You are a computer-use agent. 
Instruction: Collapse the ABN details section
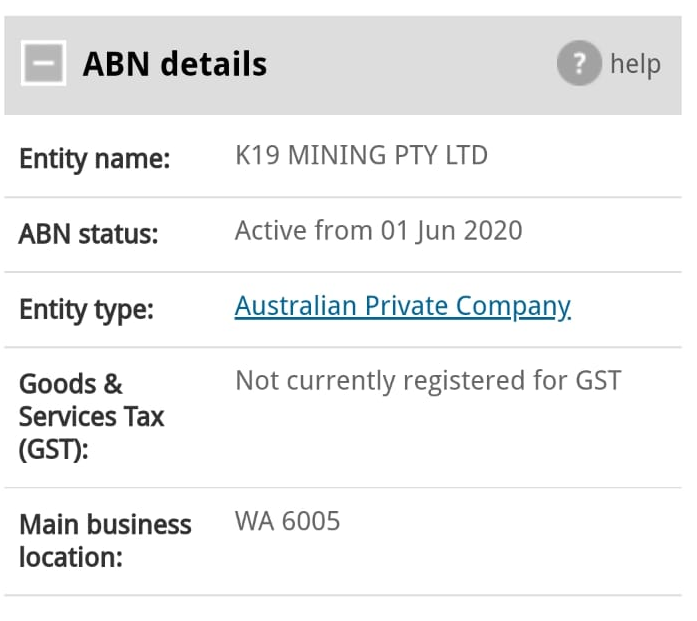(44, 63)
